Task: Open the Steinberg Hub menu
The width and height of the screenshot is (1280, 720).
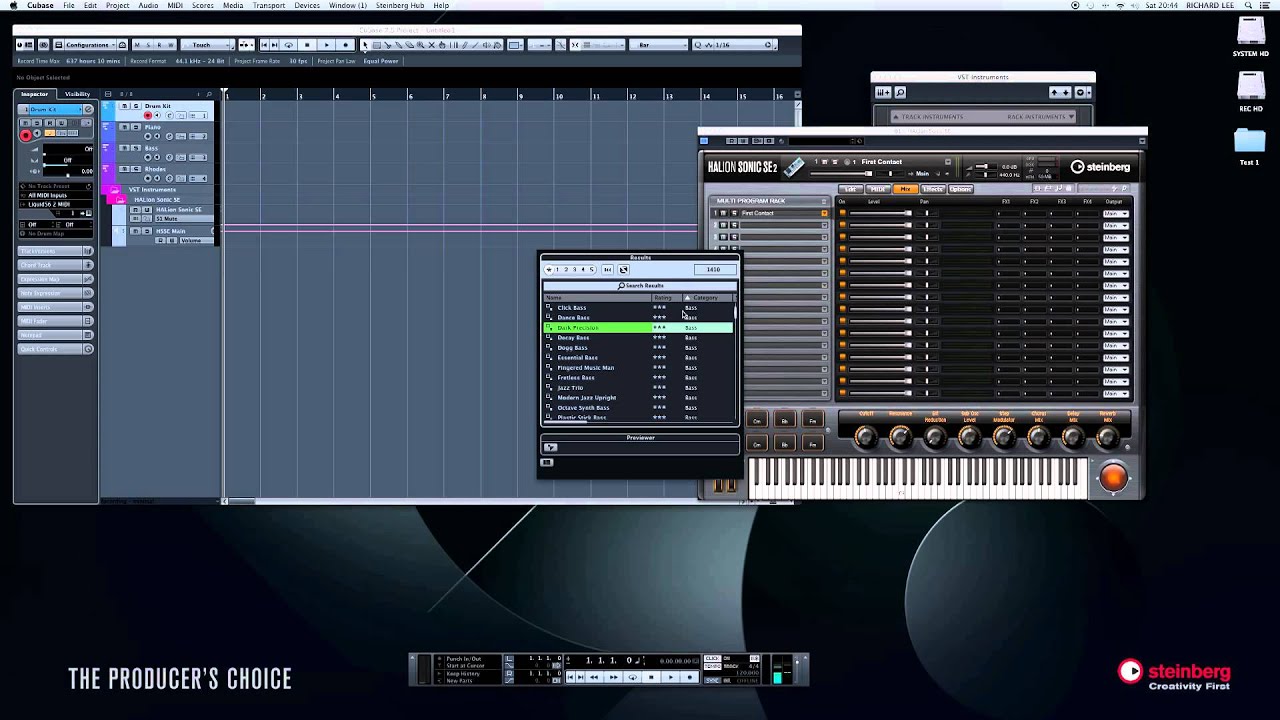Action: [400, 5]
